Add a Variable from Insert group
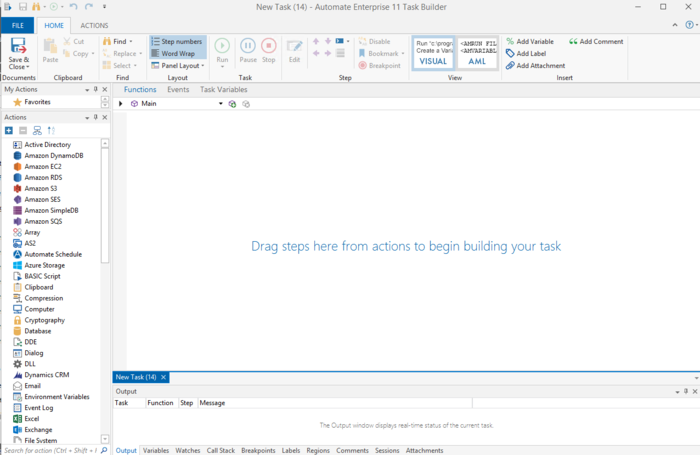Screen dimensions: 700x455 pos(530,41)
